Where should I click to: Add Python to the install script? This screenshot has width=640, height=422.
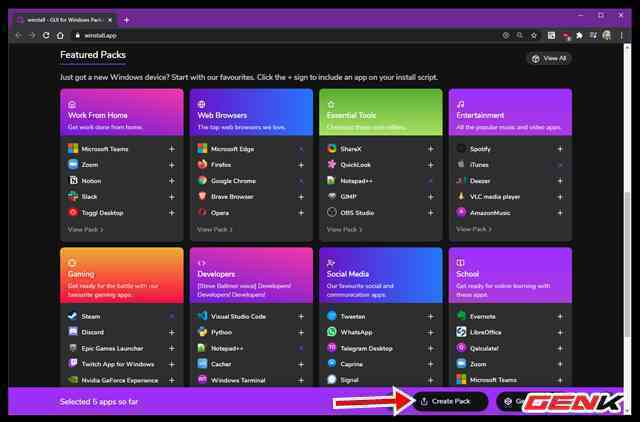point(301,333)
